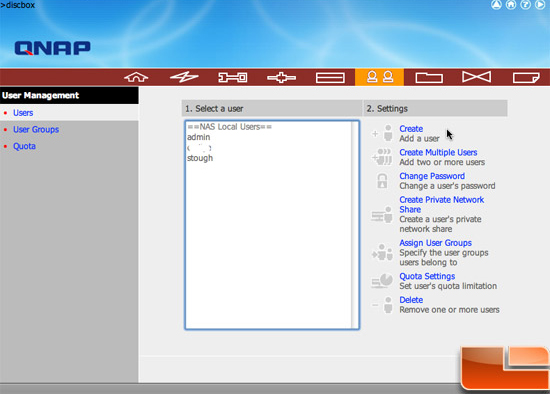
Task: Click the remove-user icon beside Delete
Action: tap(383, 304)
